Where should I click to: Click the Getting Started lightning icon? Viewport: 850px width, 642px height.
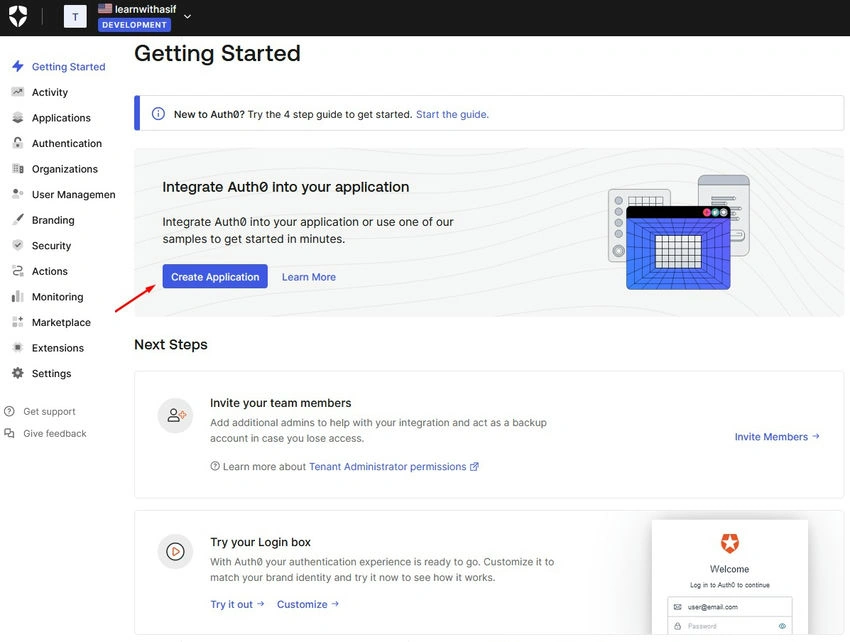18,66
